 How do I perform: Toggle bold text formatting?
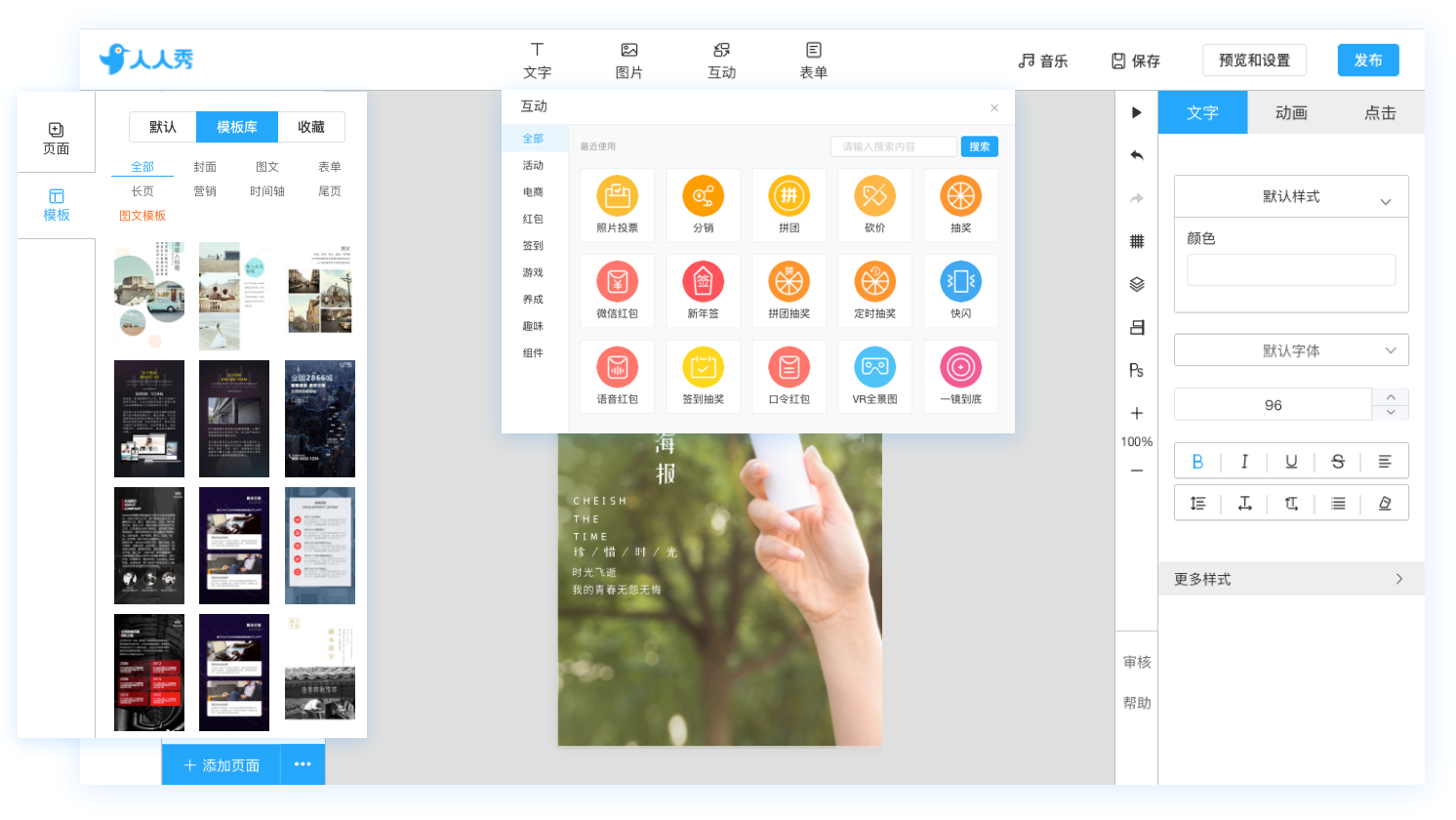pyautogui.click(x=1197, y=462)
